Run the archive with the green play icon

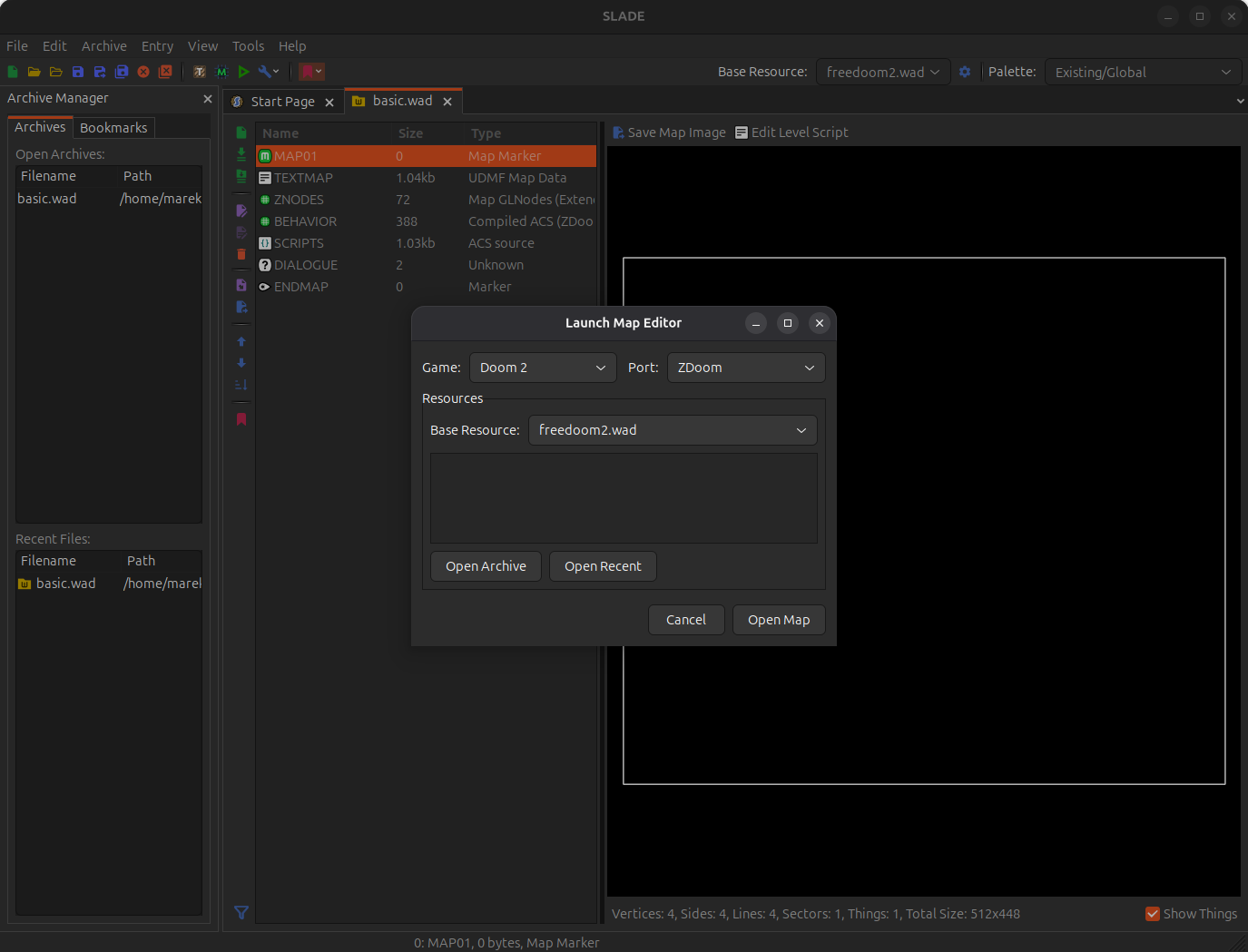[x=243, y=72]
